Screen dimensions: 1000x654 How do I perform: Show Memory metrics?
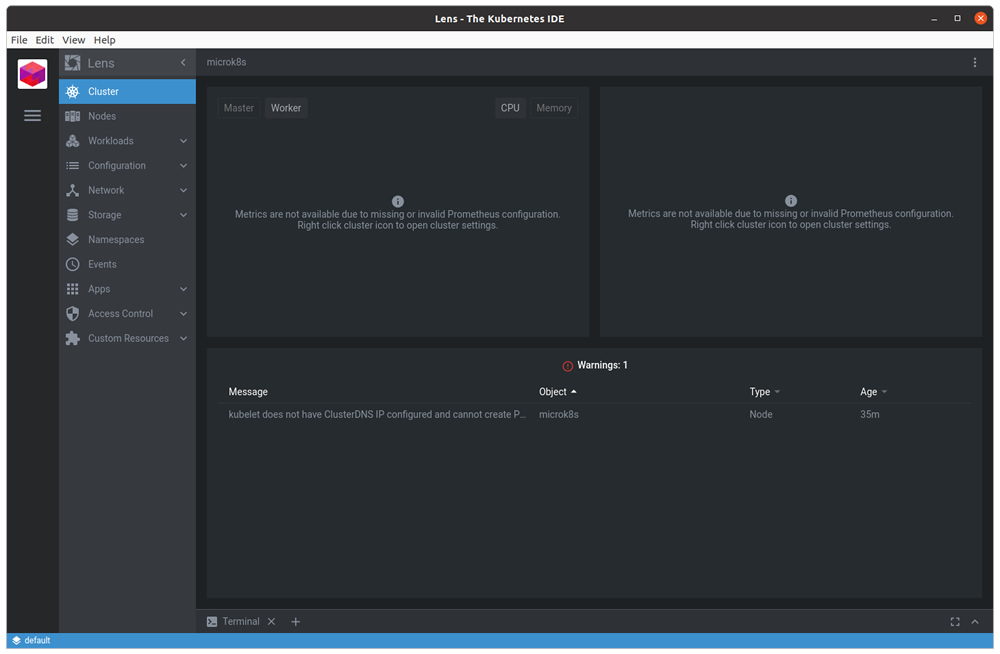click(554, 108)
